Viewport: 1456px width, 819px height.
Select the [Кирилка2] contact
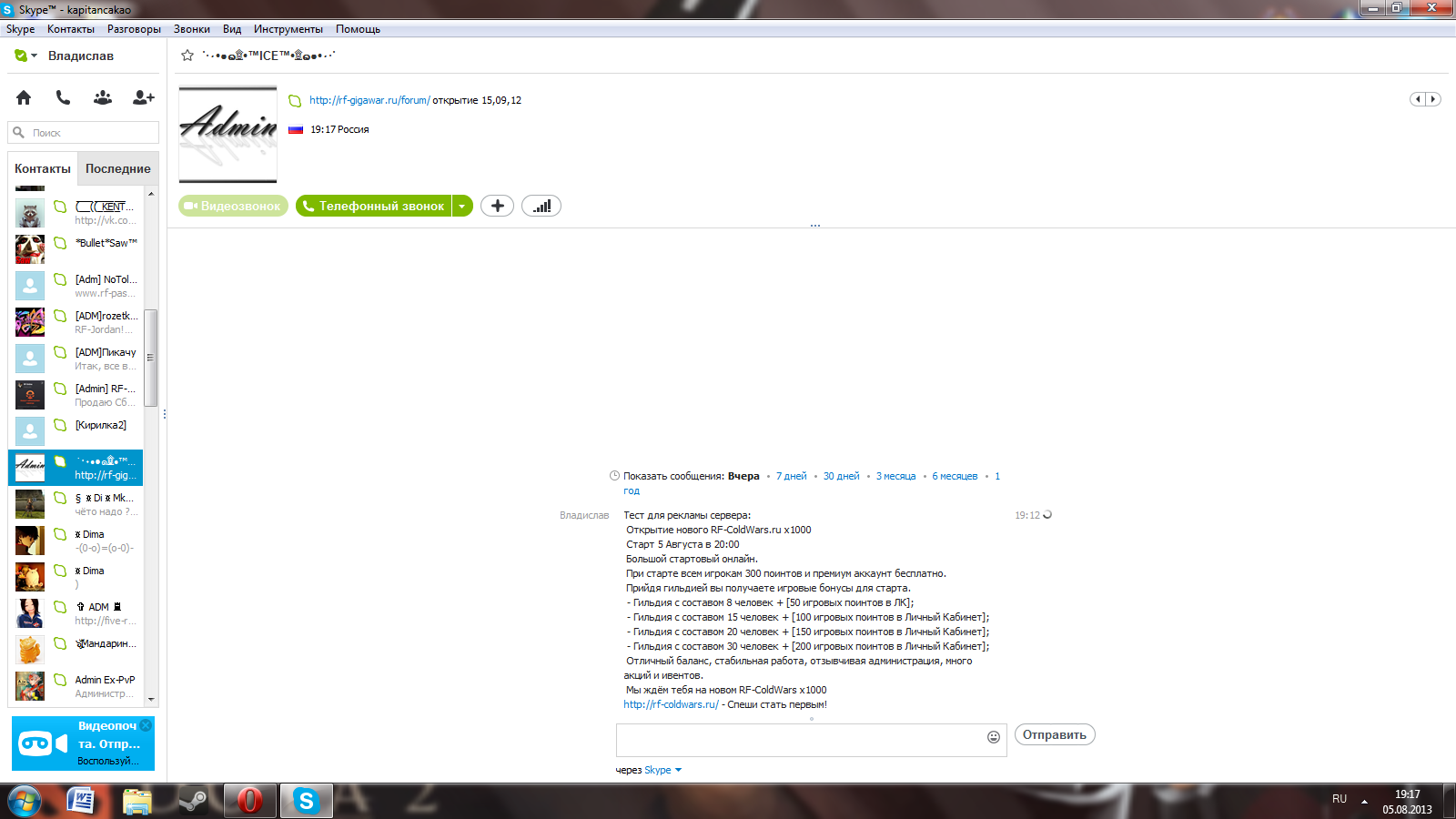[76, 431]
